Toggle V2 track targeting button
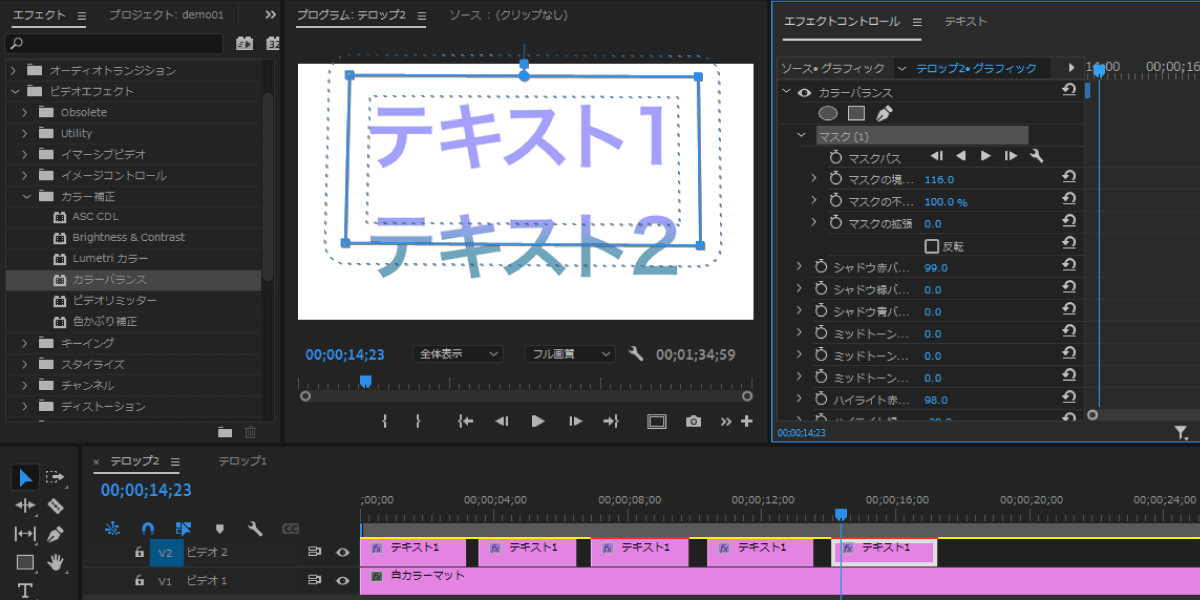This screenshot has height=600, width=1200. tap(166, 552)
